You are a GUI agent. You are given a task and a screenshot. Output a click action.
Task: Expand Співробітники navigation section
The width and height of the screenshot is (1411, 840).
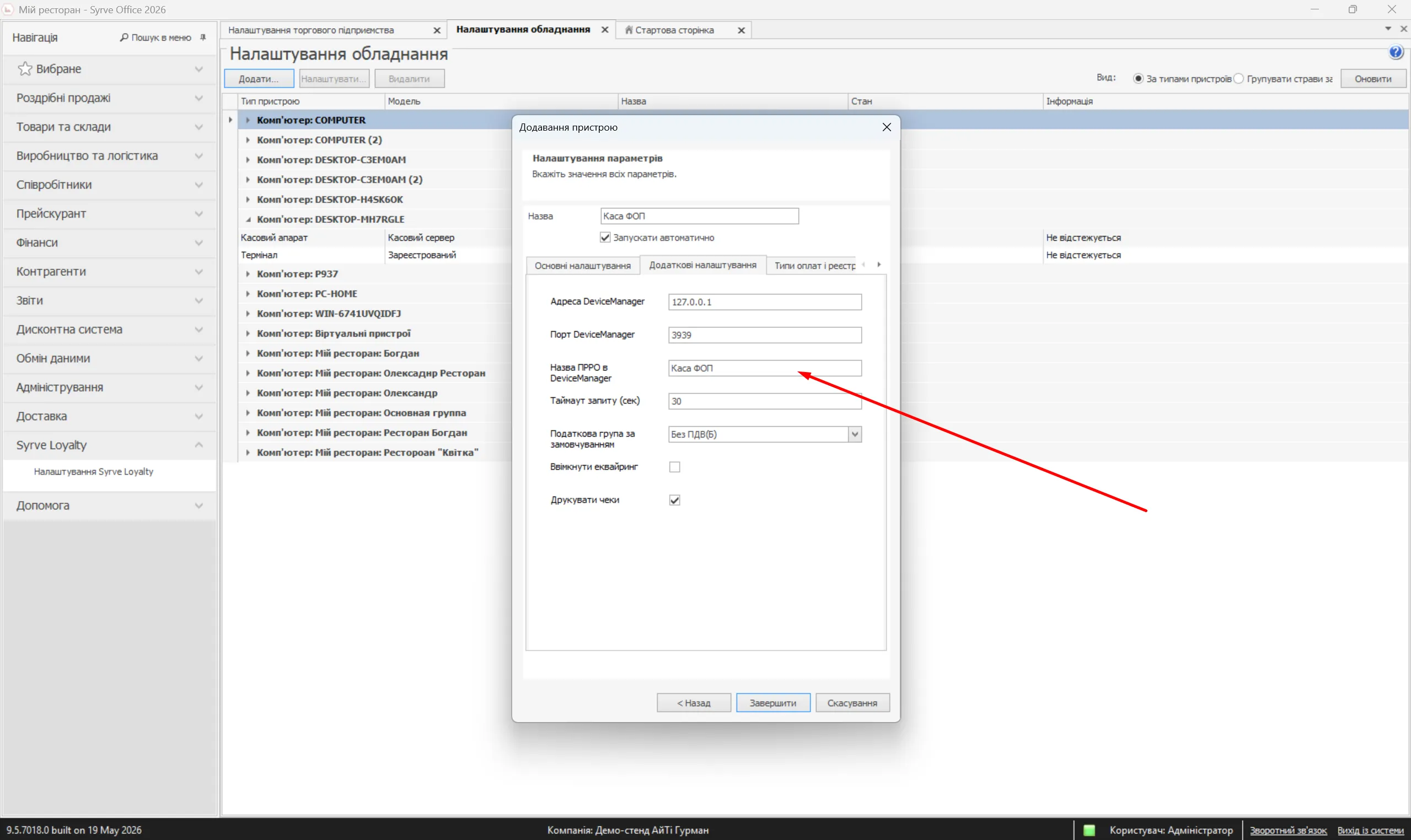point(109,185)
